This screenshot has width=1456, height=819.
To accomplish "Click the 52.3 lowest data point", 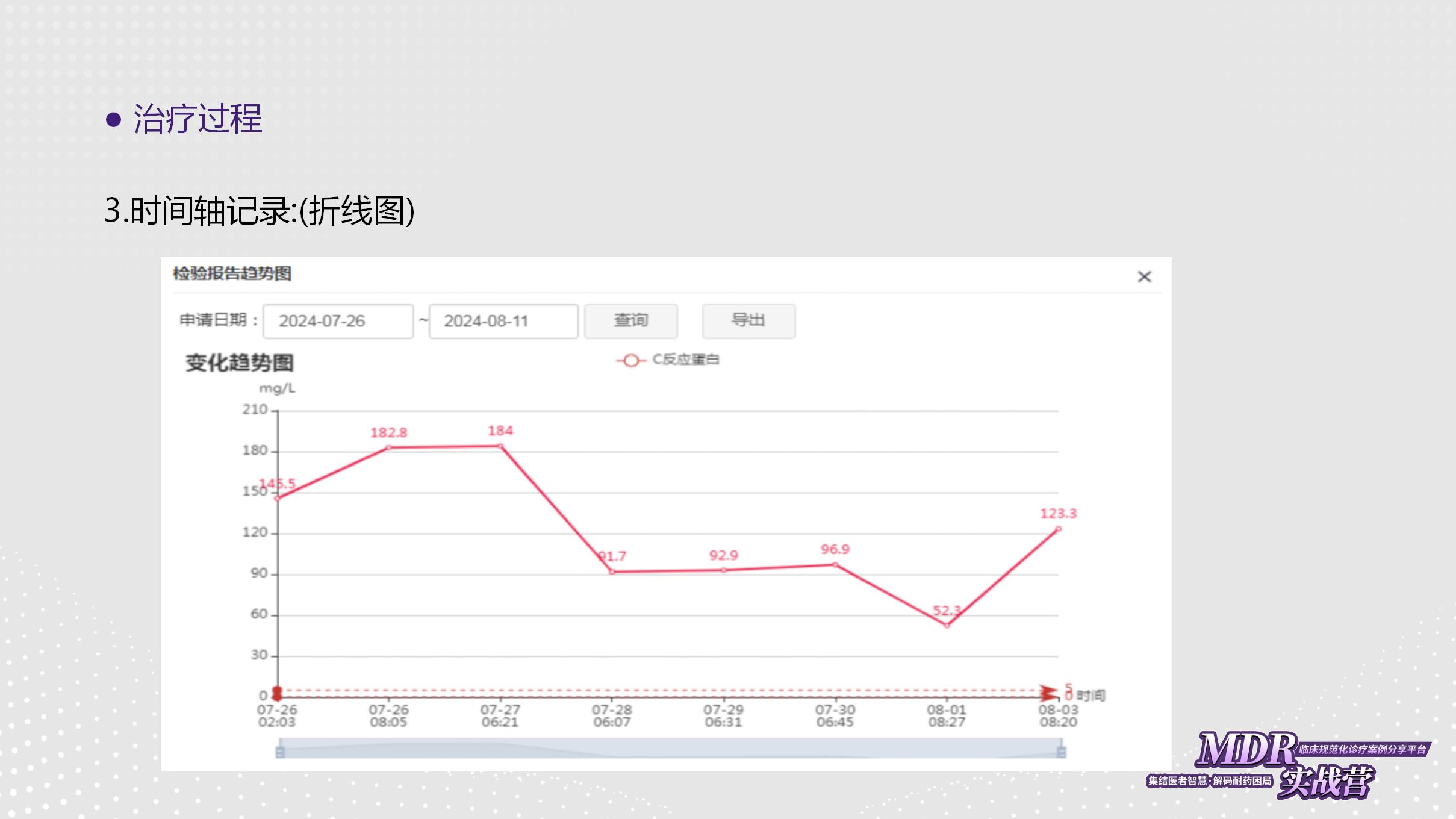I will tap(947, 625).
